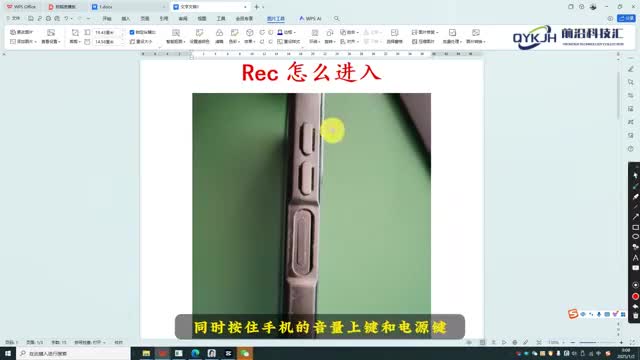Expand the 效果 effects dropdown
The image size is (640, 360).
249,42
